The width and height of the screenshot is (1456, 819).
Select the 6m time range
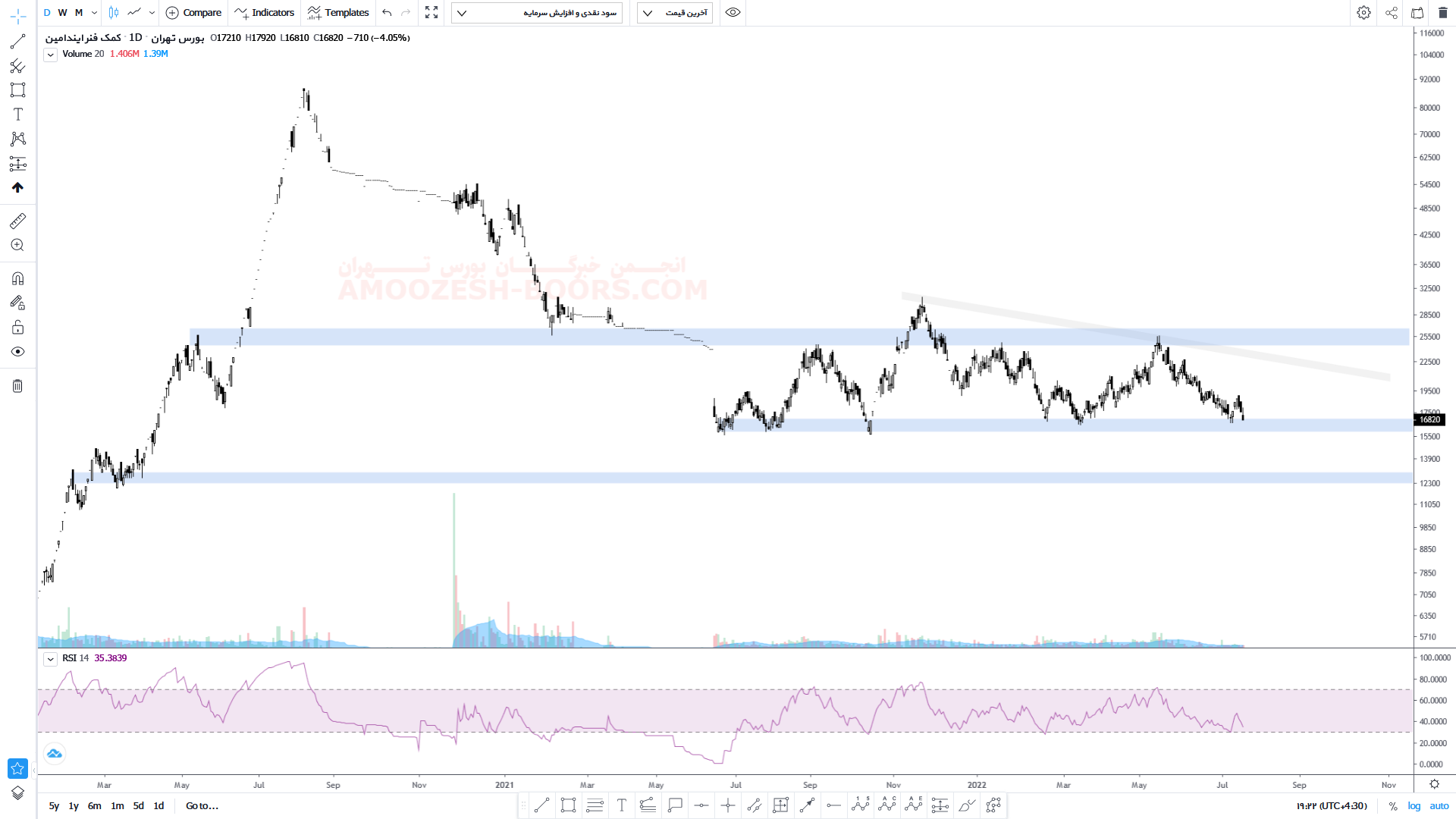coord(94,806)
